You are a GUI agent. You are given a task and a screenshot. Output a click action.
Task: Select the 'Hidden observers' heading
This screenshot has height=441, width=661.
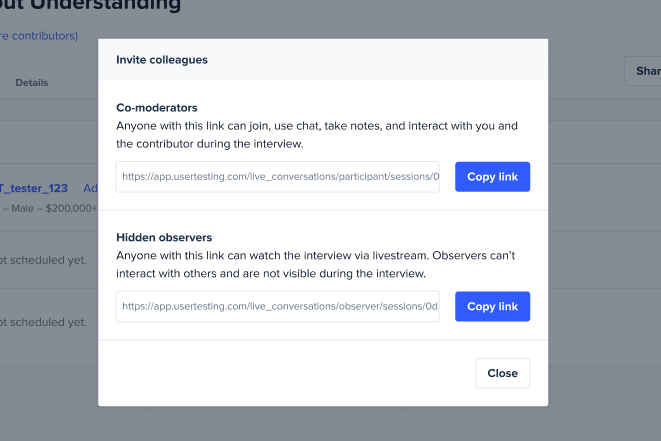[x=164, y=237]
